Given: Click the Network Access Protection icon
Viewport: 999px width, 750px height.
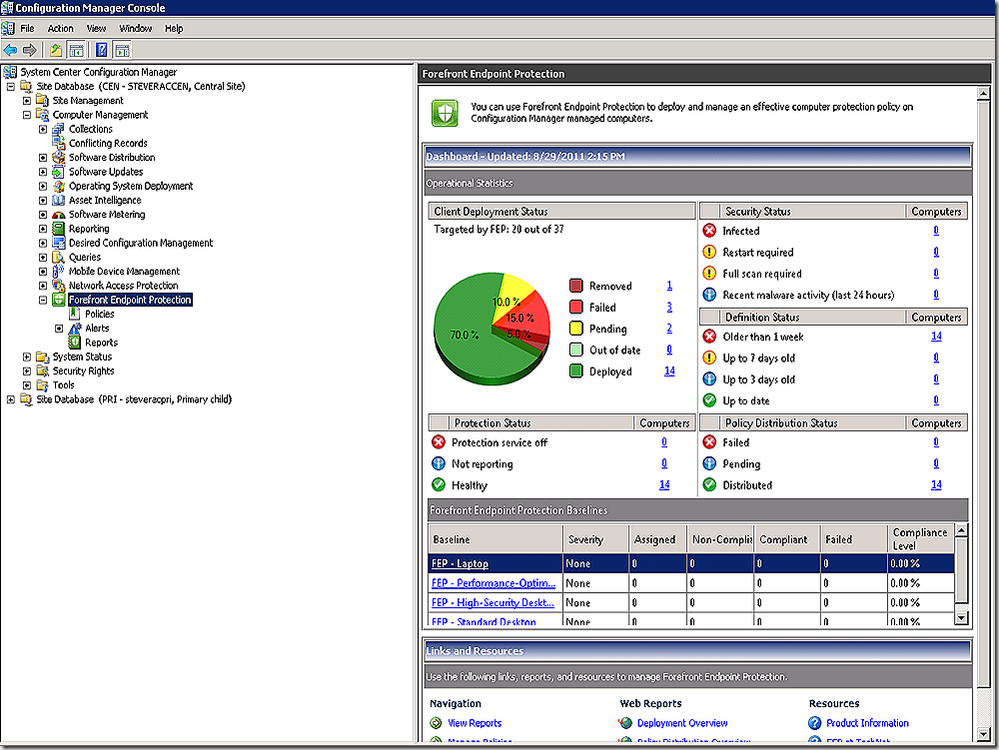Looking at the screenshot, I should pyautogui.click(x=59, y=285).
